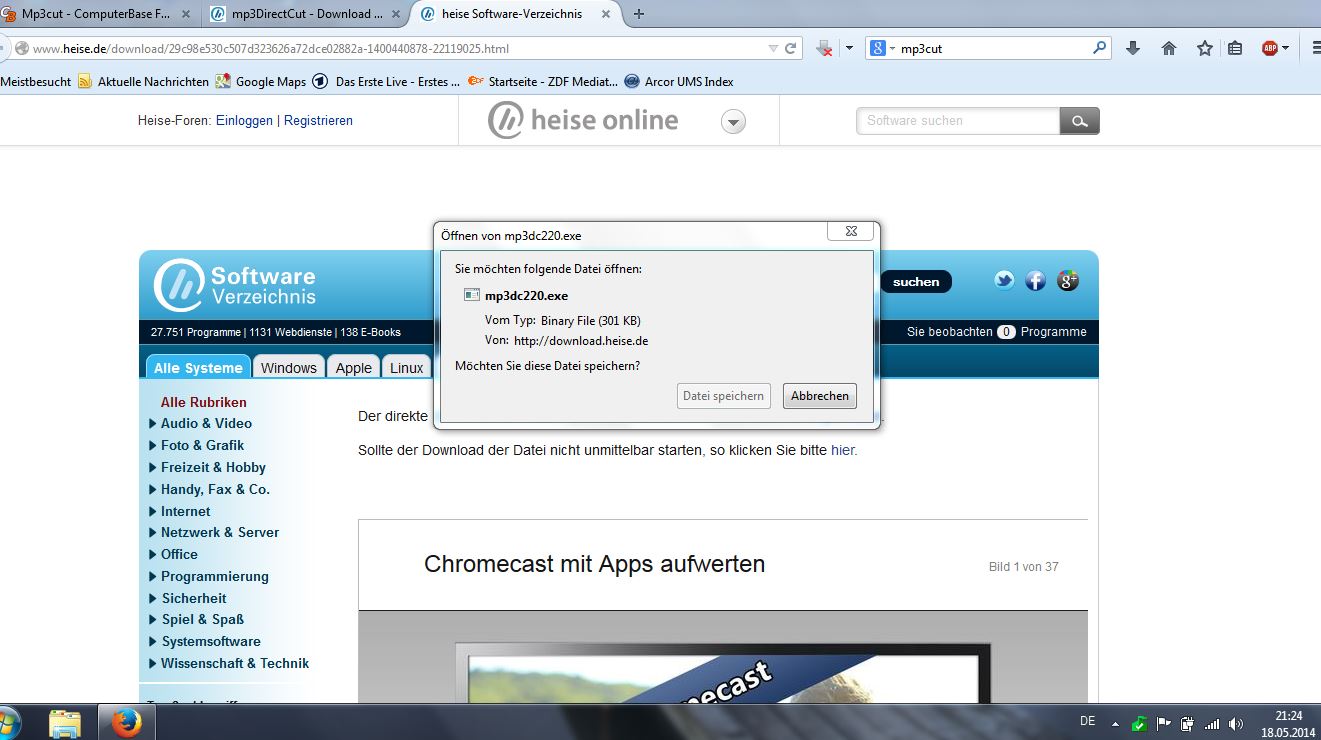Select the Windows systems tab
The image size is (1321, 740).
(289, 367)
